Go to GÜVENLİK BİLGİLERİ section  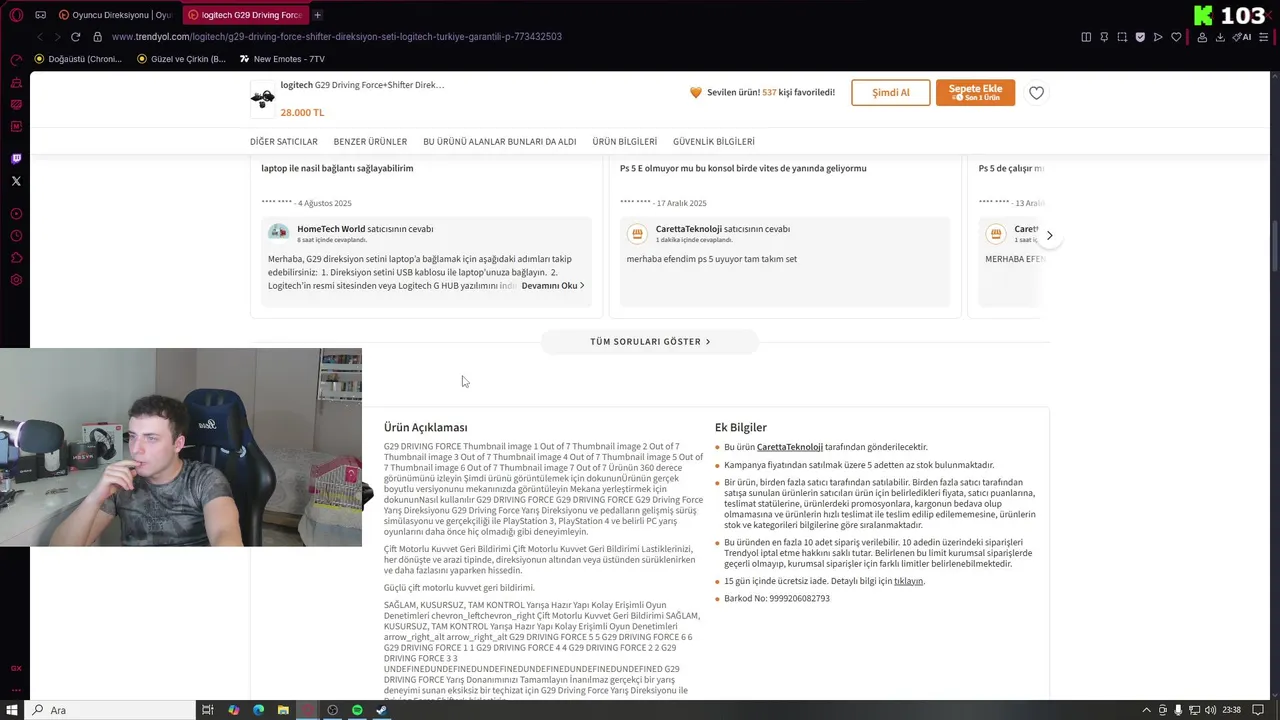tap(714, 142)
